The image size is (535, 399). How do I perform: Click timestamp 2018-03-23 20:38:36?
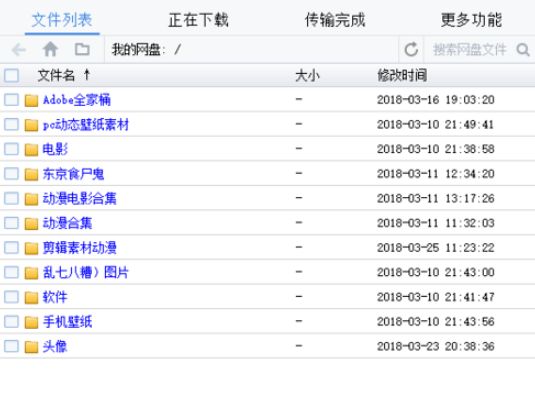[436, 346]
